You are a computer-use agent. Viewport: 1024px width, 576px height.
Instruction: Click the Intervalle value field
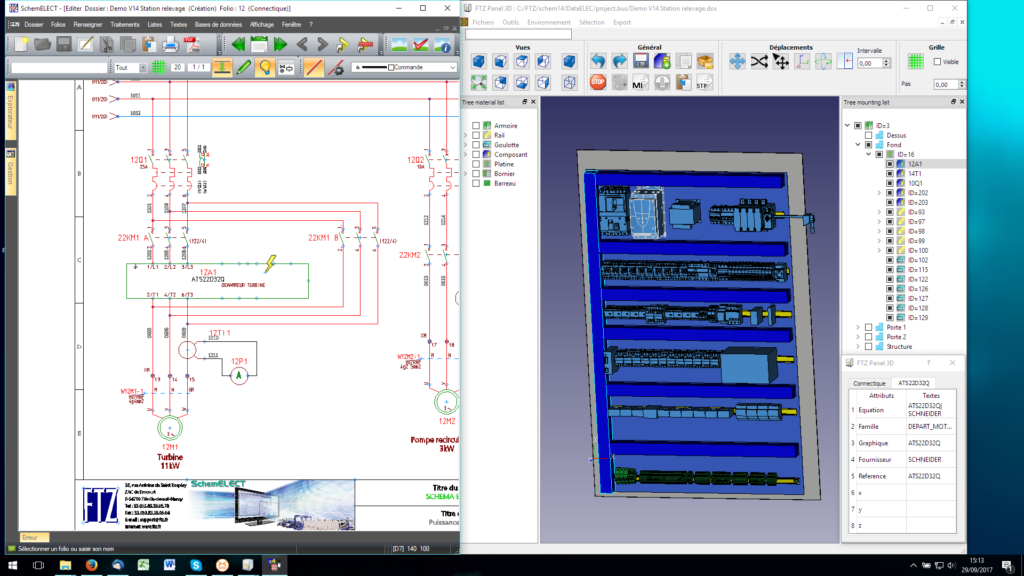click(x=870, y=63)
